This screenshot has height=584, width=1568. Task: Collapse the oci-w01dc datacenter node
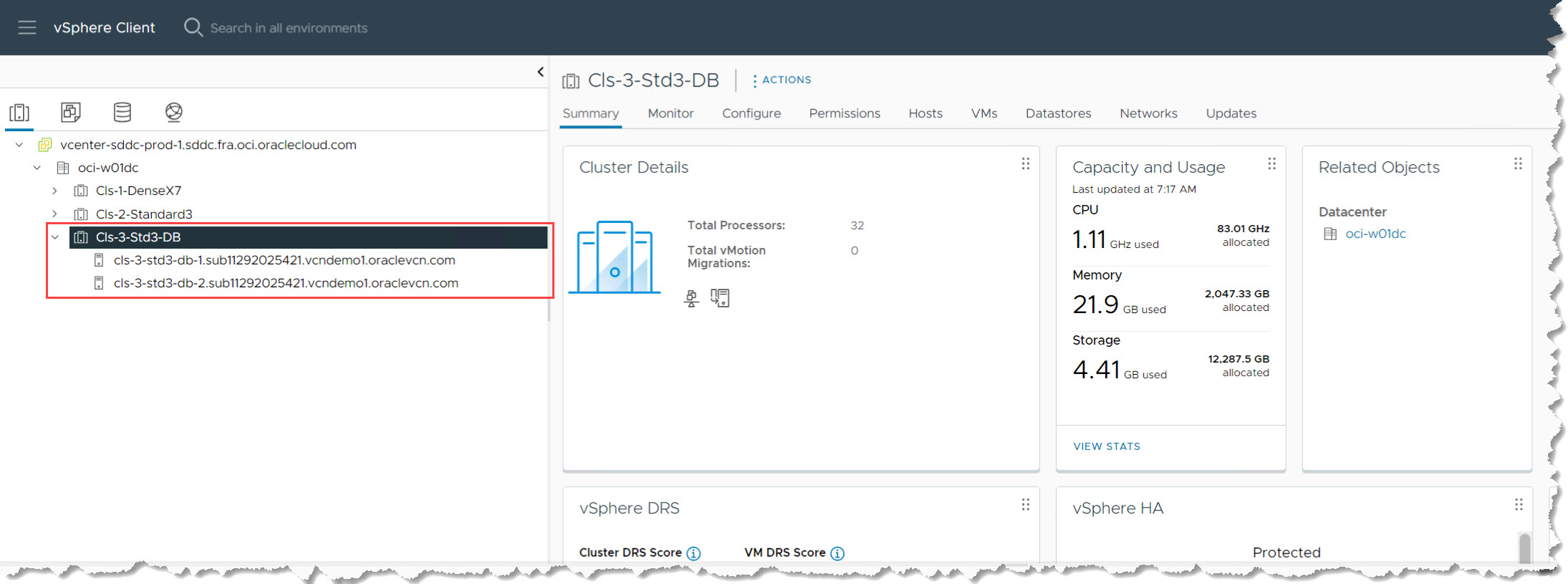pyautogui.click(x=37, y=168)
